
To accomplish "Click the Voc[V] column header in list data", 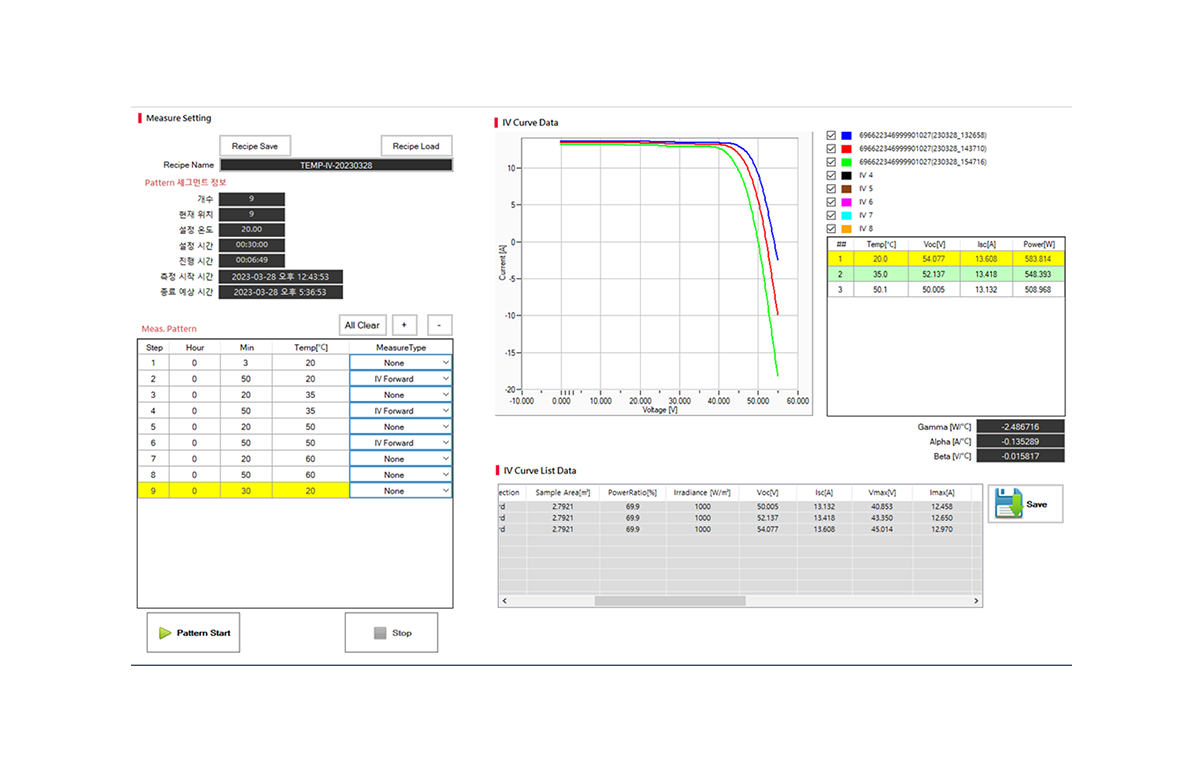I will tap(769, 492).
